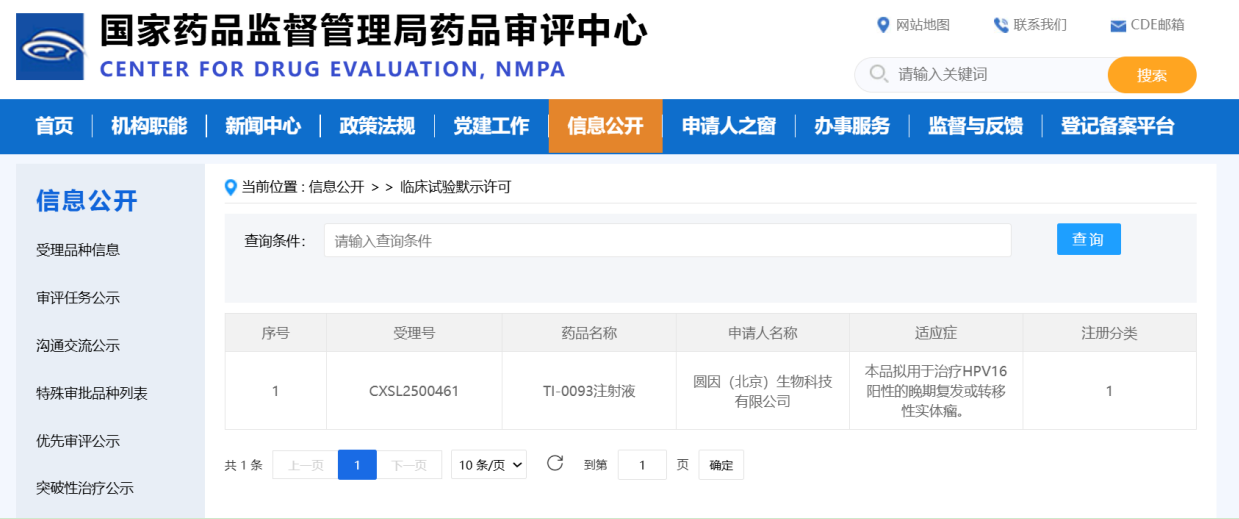Click the 受理号 column header
The height and width of the screenshot is (519, 1239).
tap(414, 333)
